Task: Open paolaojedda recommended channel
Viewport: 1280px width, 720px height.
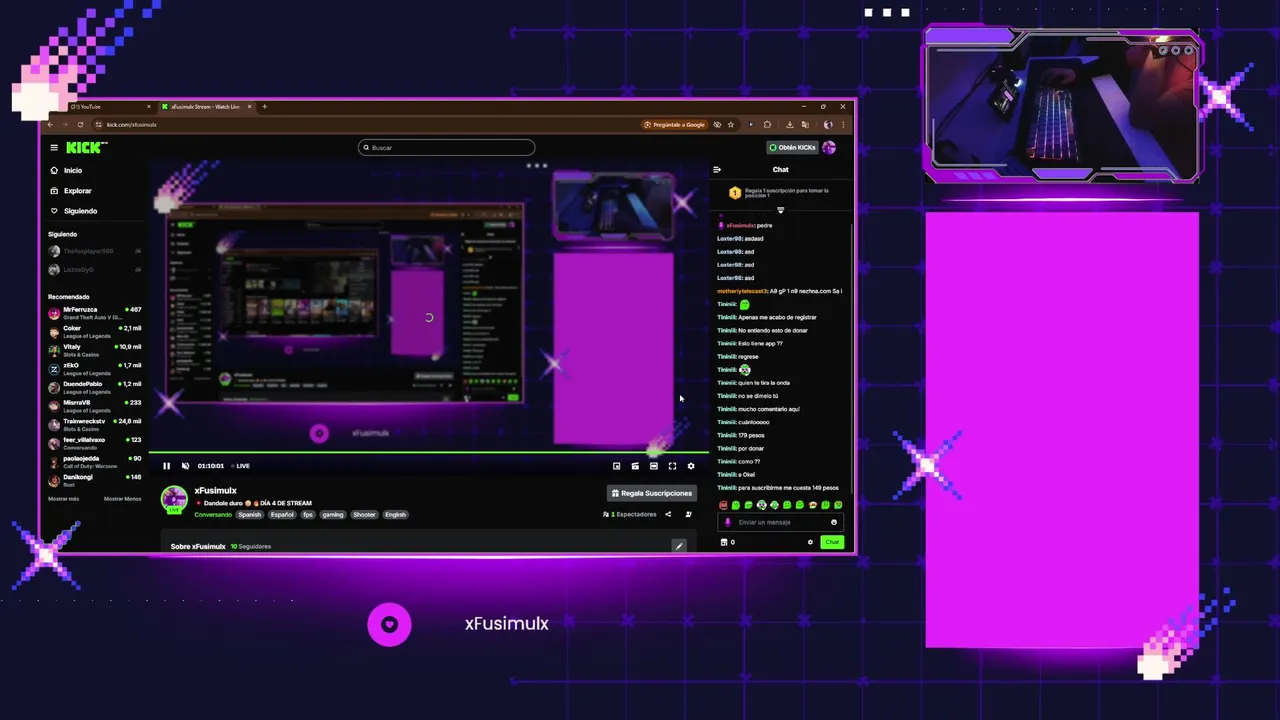Action: [x=95, y=461]
